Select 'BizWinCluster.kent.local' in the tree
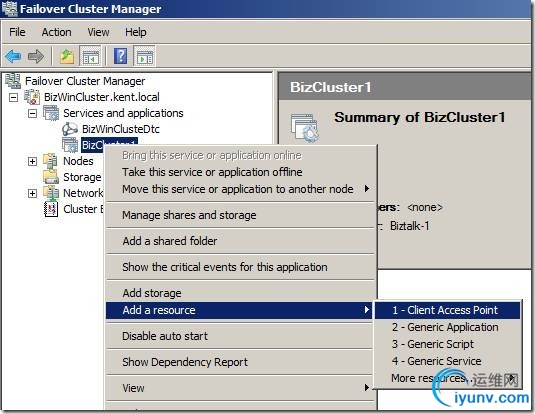 102,97
